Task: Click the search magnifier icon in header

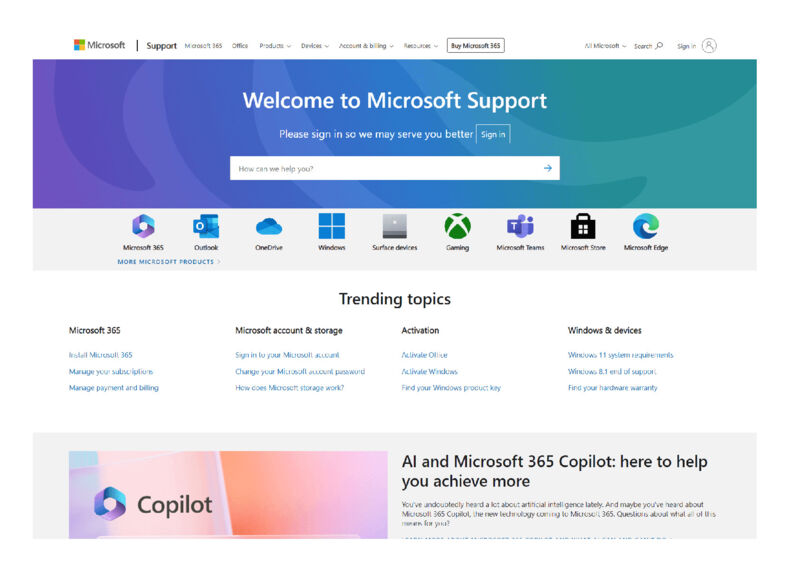Action: (659, 45)
